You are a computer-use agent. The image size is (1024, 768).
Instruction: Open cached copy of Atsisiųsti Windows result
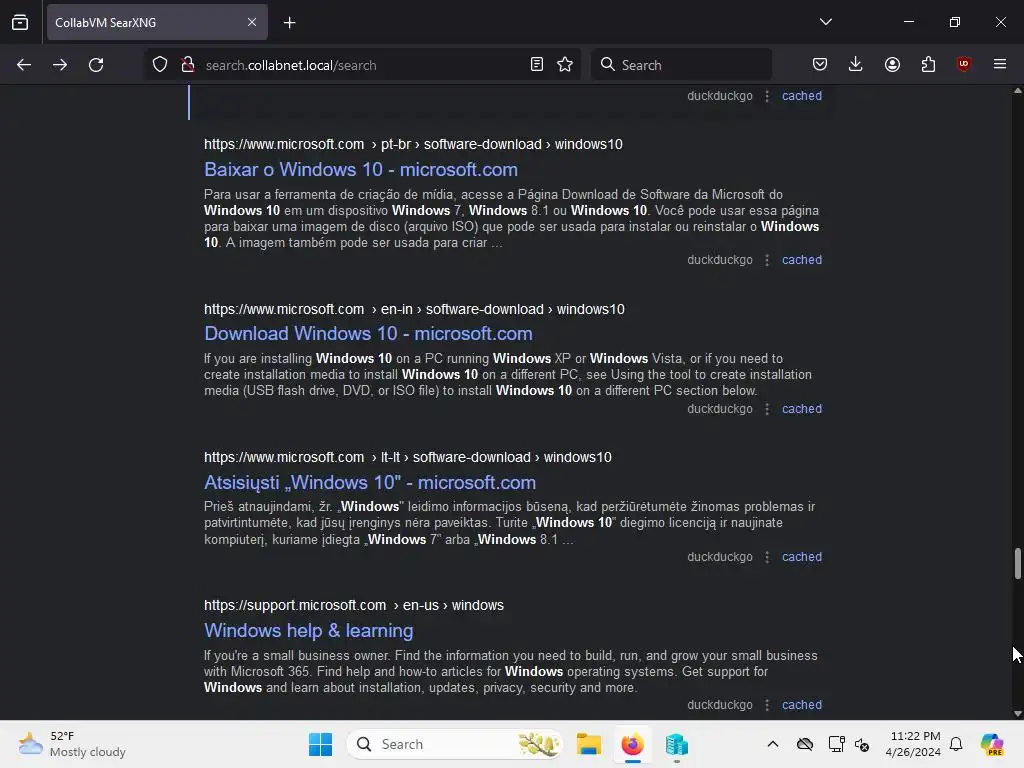(x=802, y=557)
